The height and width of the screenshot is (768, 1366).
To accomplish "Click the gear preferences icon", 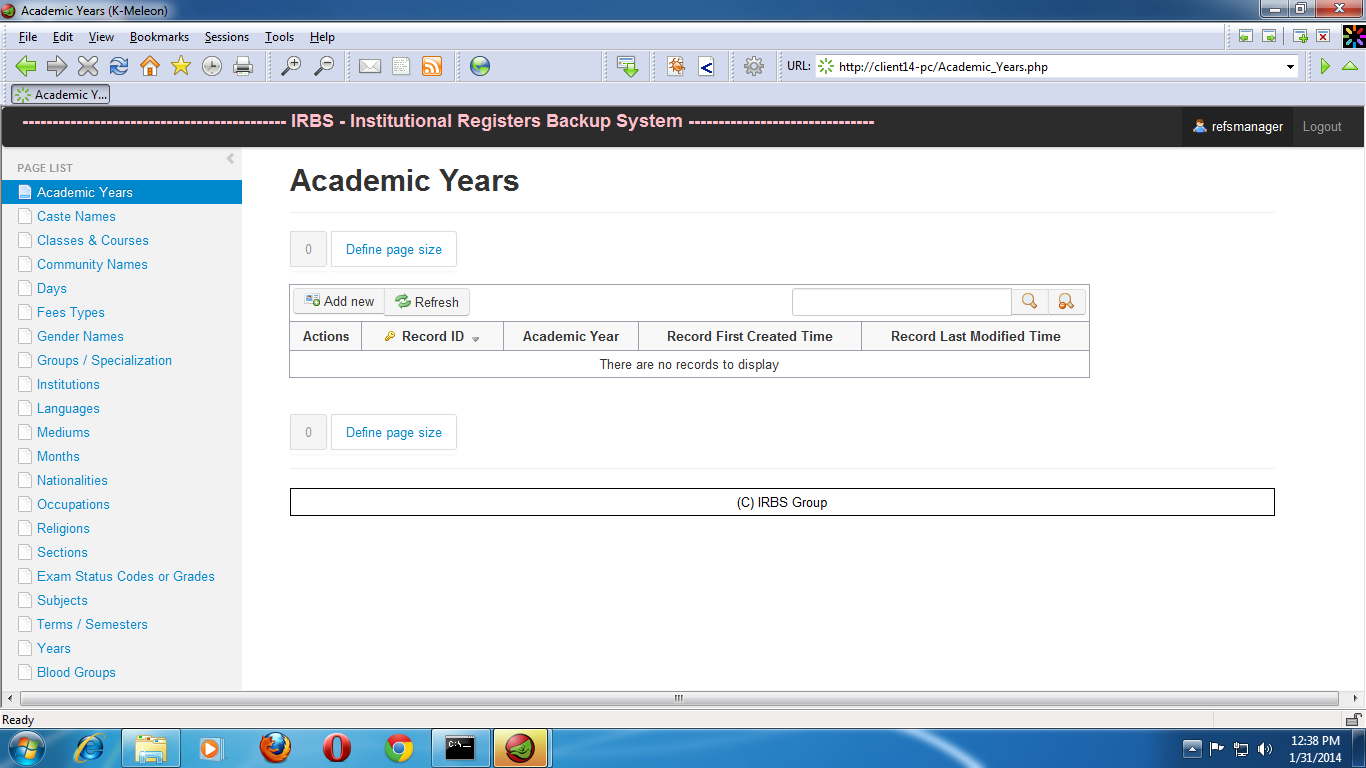I will 754,67.
